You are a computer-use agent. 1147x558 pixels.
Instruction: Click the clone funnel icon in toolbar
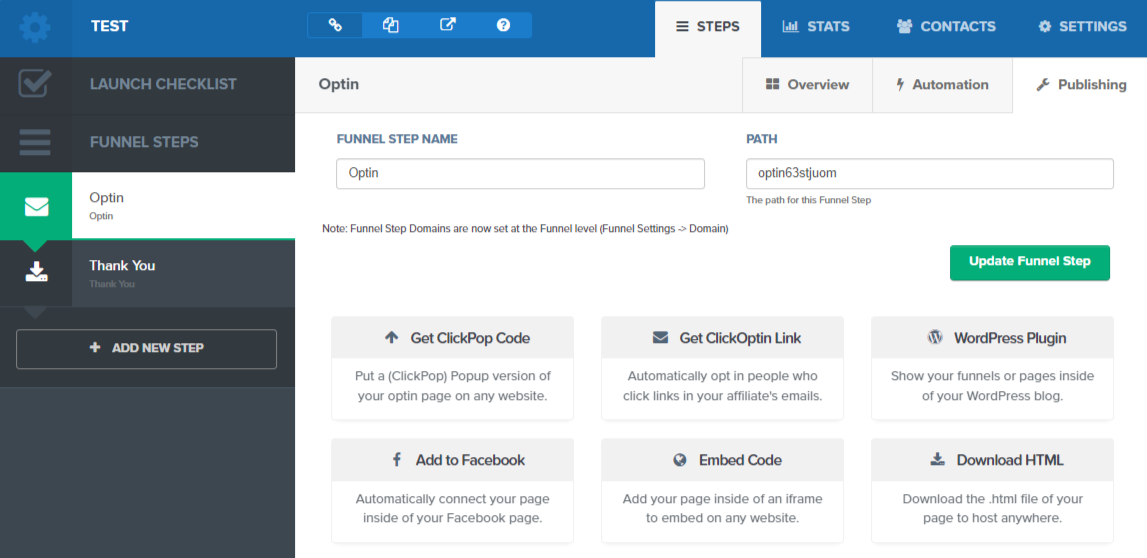click(x=391, y=26)
